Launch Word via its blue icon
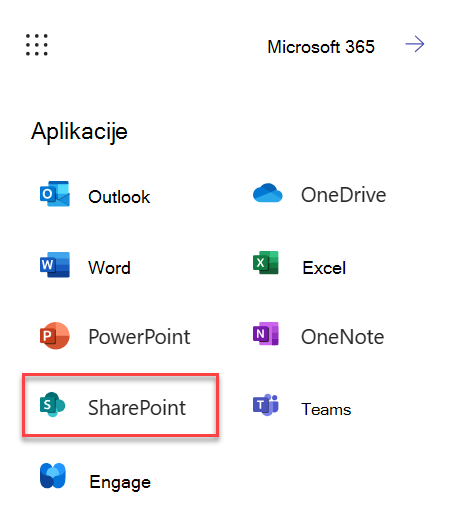 point(55,265)
